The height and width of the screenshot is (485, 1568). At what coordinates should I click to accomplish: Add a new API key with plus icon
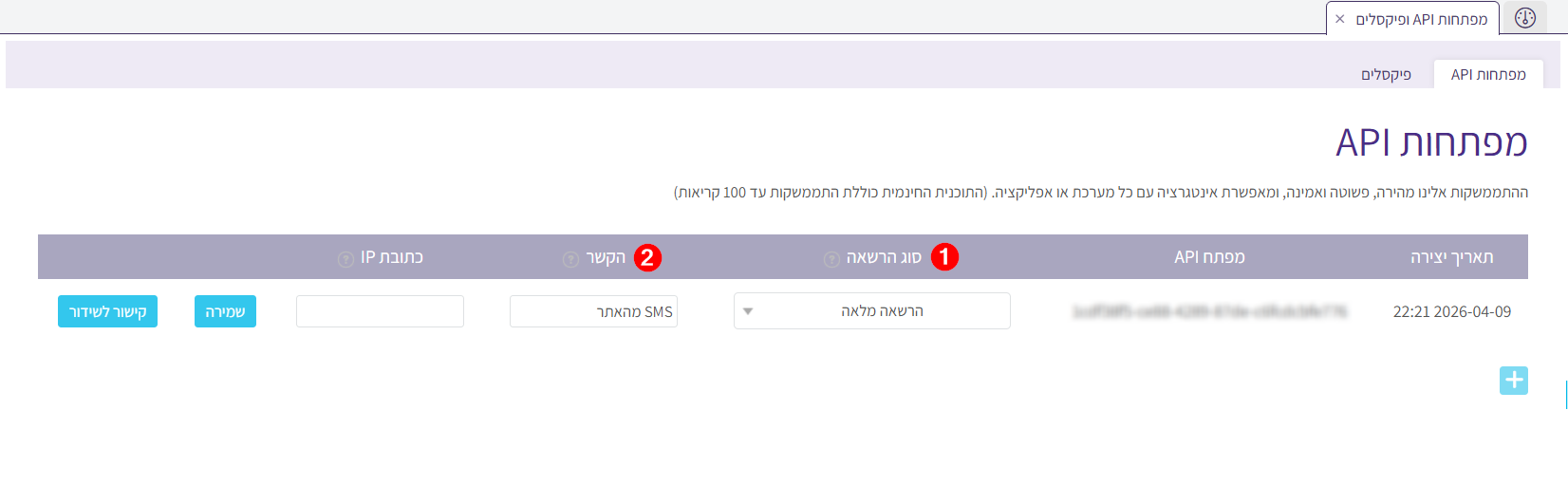tap(1514, 381)
